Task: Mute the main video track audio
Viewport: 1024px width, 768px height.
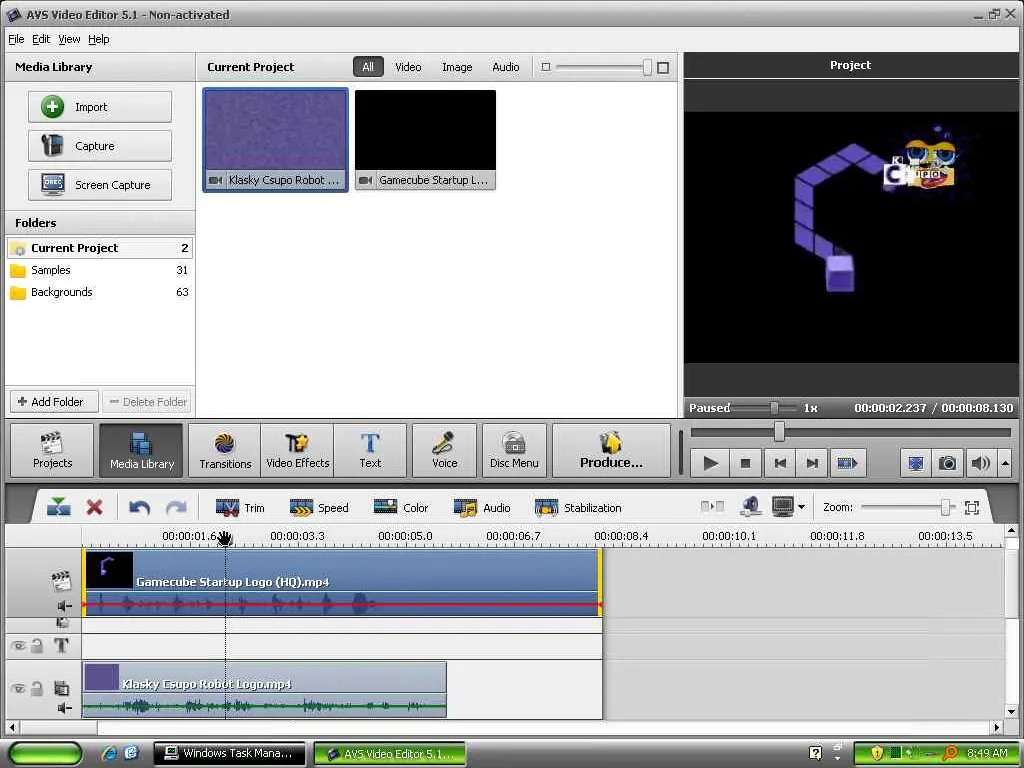Action: click(64, 606)
